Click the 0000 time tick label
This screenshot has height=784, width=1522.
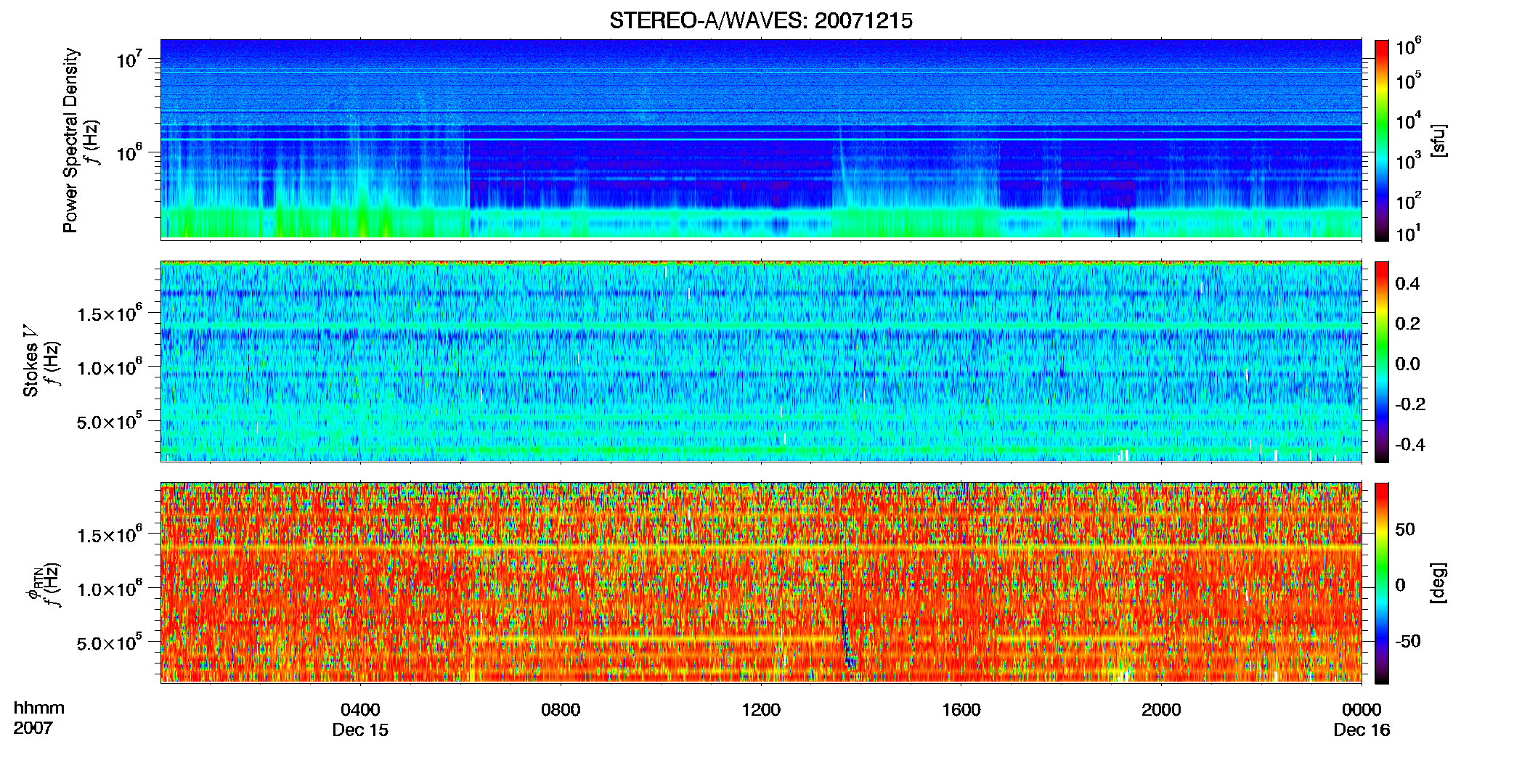click(1362, 710)
